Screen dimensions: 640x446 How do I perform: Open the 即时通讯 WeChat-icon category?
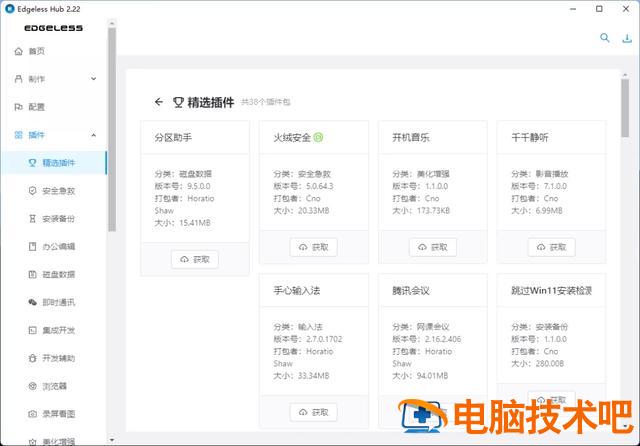[x=53, y=302]
